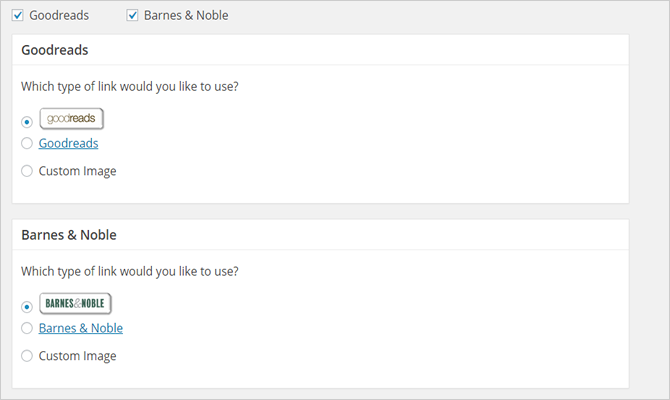Viewport: 670px width, 400px height.
Task: Click link type question in Barnes & Noble panel
Action: 130,271
